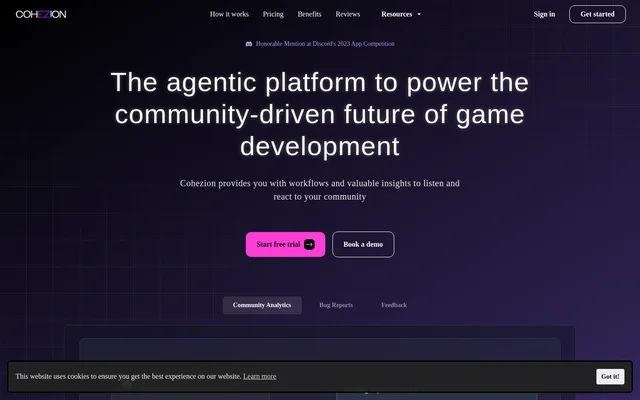Click the Discord icon beside Honorable Mention
Image resolution: width=640 pixels, height=400 pixels.
tap(249, 44)
